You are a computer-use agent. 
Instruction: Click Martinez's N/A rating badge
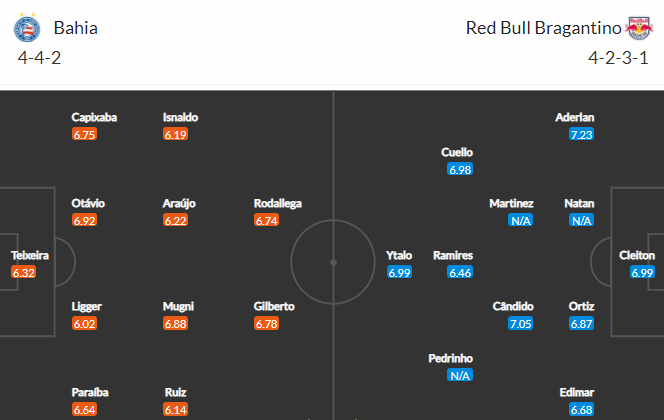(x=520, y=221)
